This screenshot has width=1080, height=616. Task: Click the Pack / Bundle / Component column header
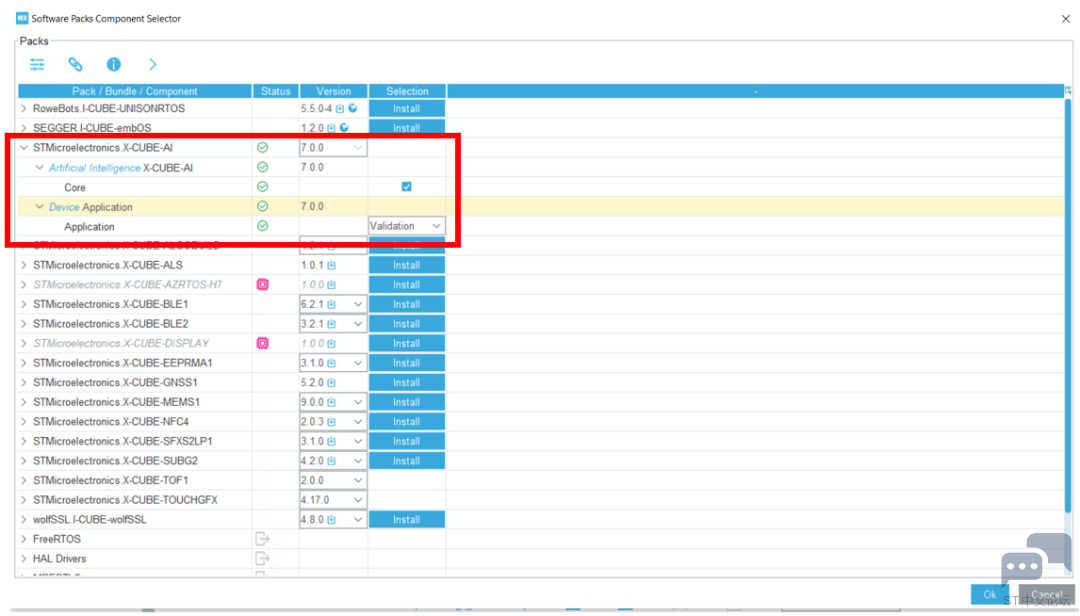click(x=135, y=91)
